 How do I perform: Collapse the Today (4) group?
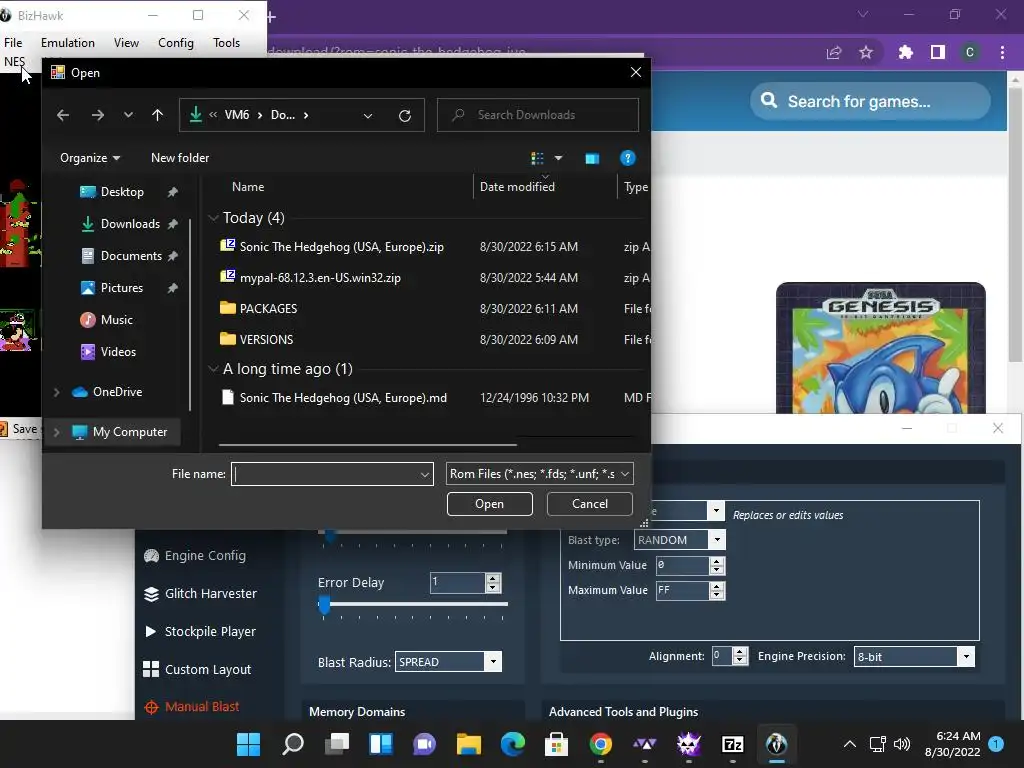(213, 218)
